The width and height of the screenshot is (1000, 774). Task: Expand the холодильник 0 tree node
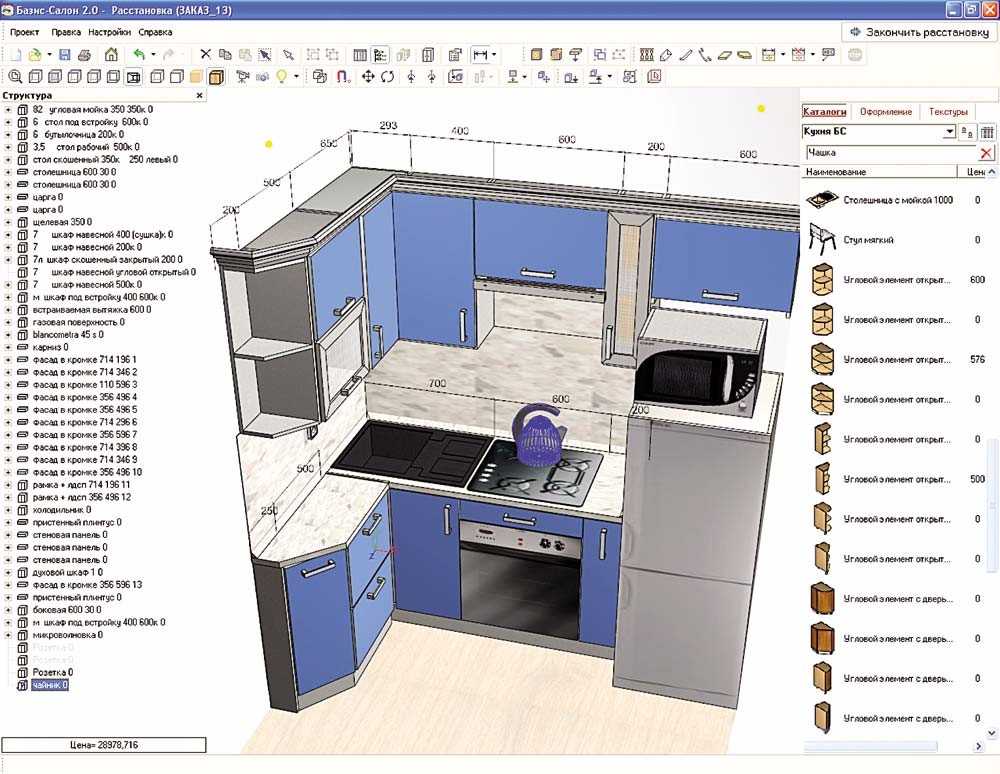tap(8, 510)
